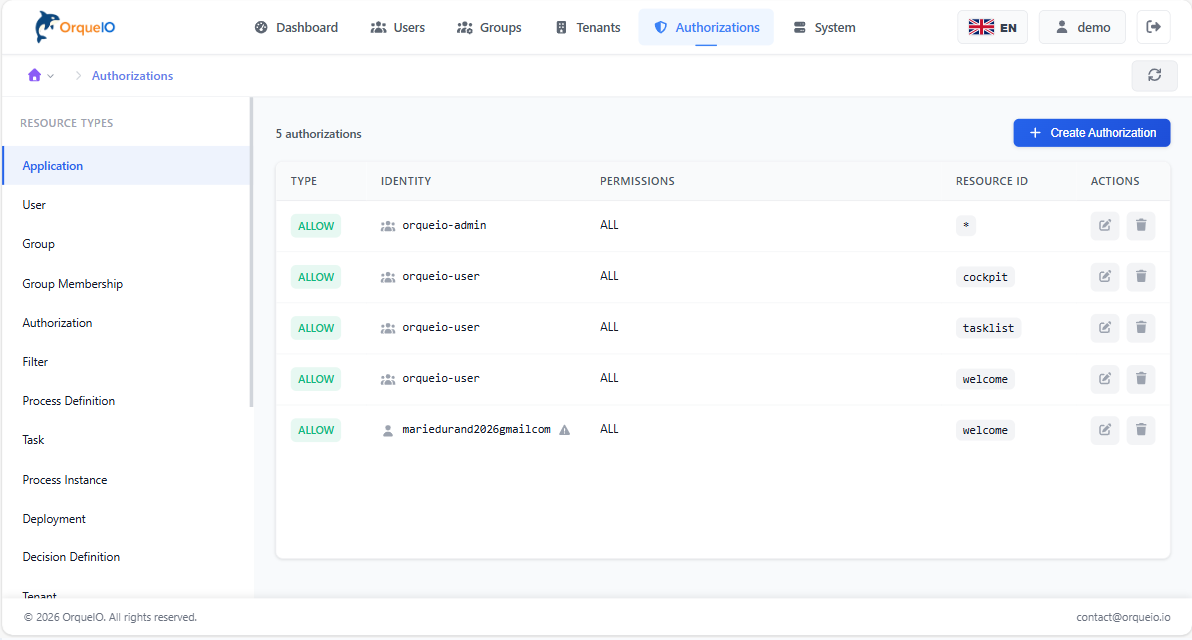Screen dimensions: 1192x640
Task: Edit the cockpit resource authorization
Action: (1104, 277)
